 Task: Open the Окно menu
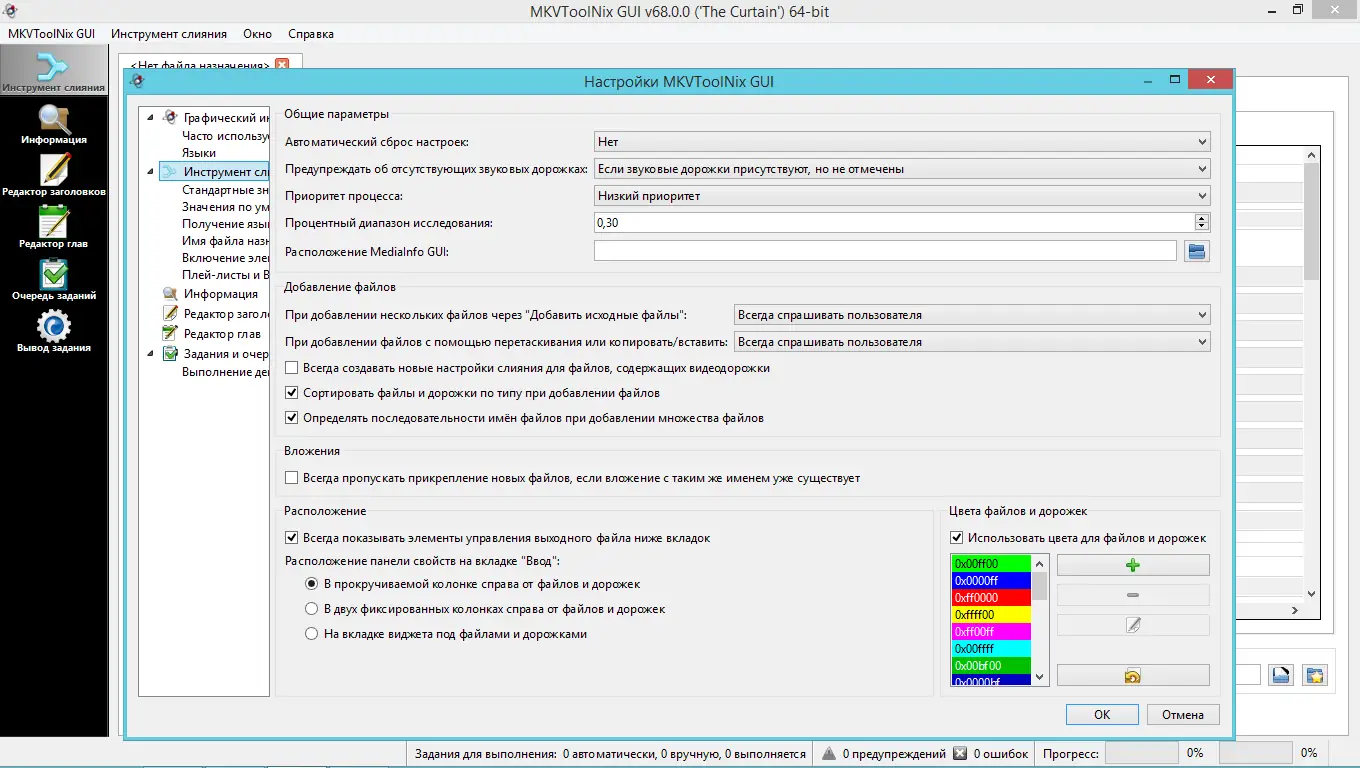pos(257,33)
